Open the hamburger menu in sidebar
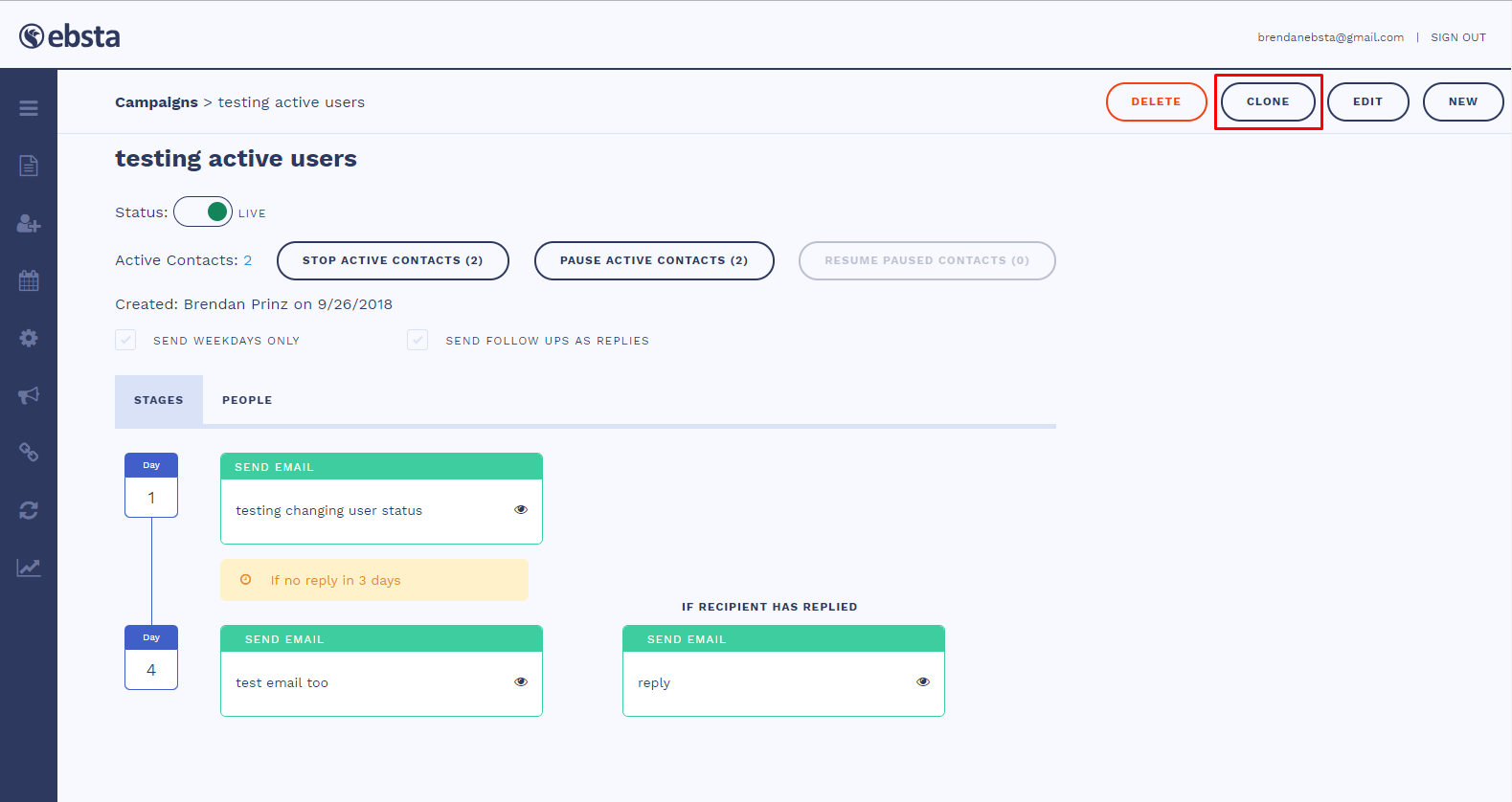Screen dimensions: 1512x802 [29, 108]
